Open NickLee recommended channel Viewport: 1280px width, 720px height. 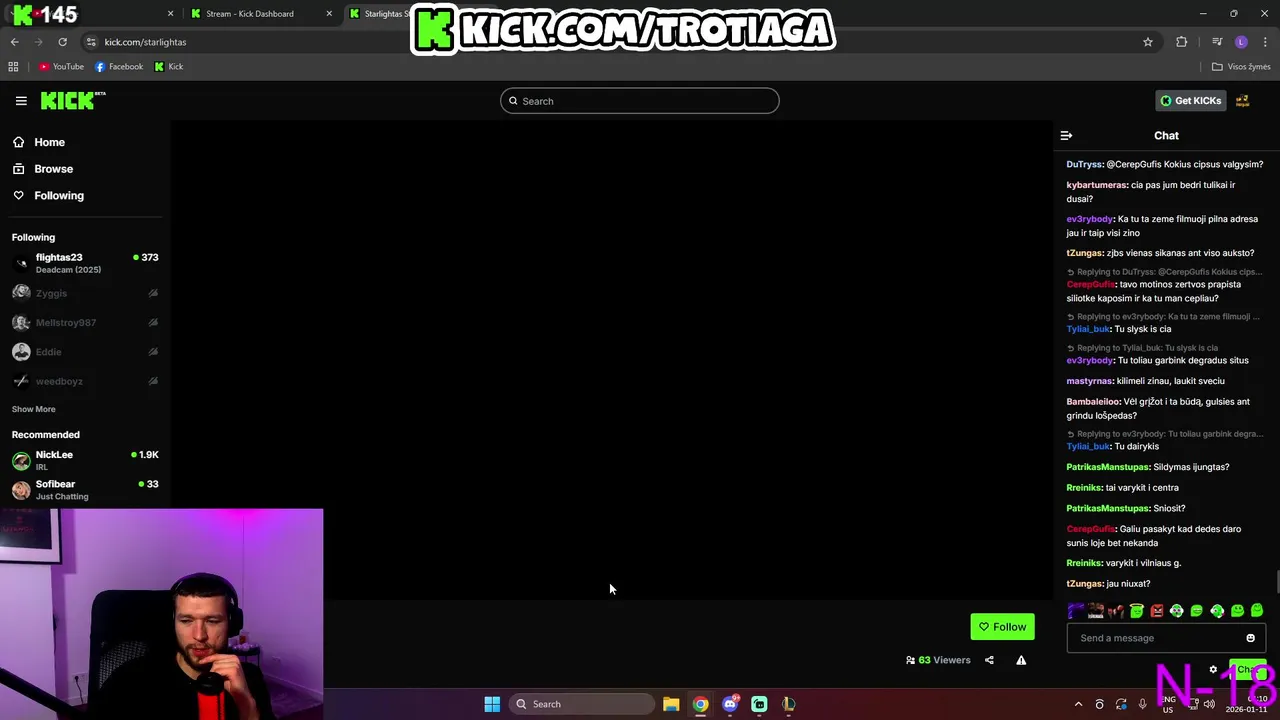pyautogui.click(x=85, y=460)
